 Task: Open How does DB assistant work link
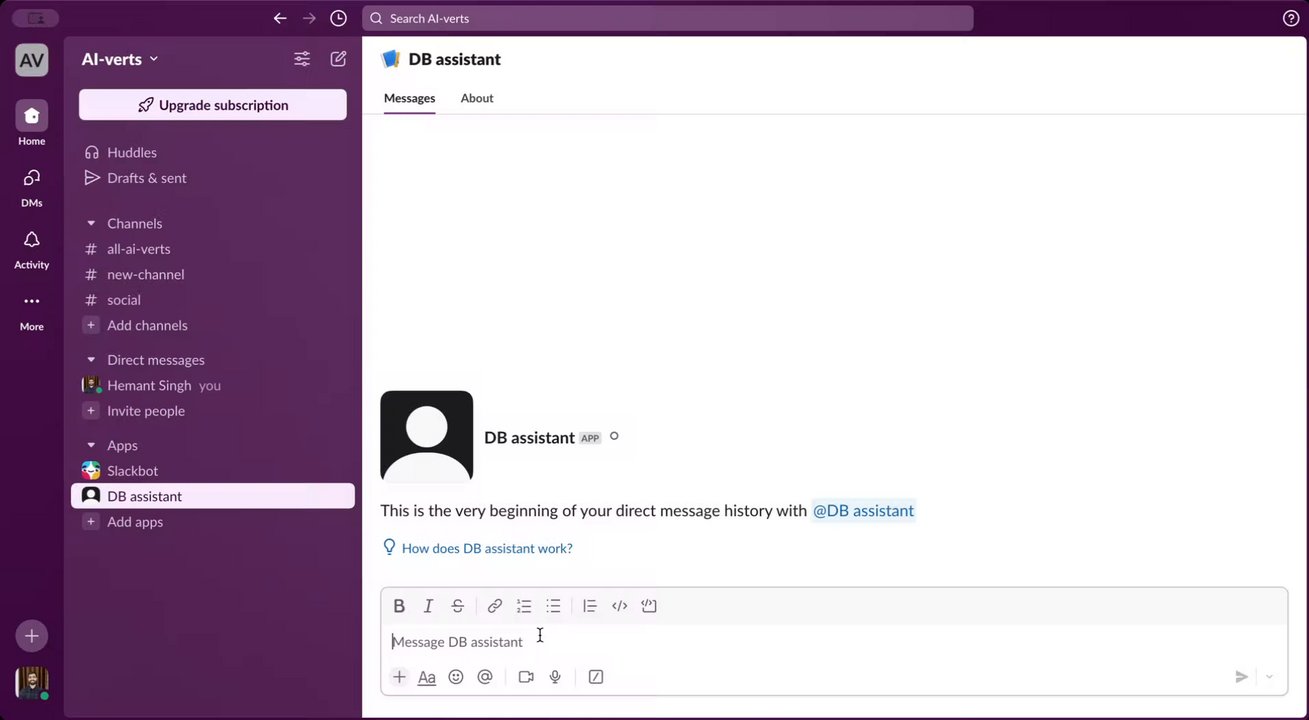click(x=487, y=548)
